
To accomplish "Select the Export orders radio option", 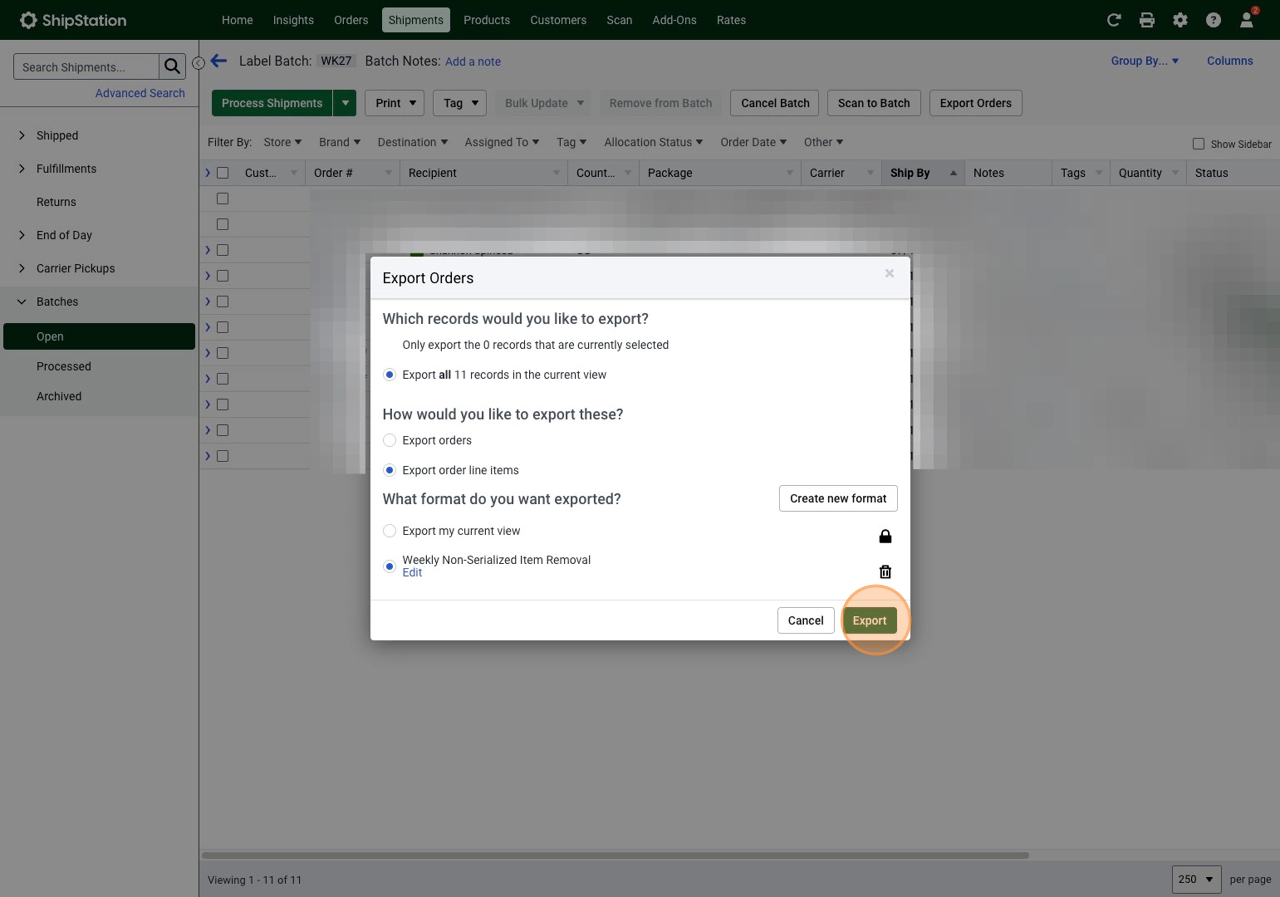I will [x=390, y=440].
